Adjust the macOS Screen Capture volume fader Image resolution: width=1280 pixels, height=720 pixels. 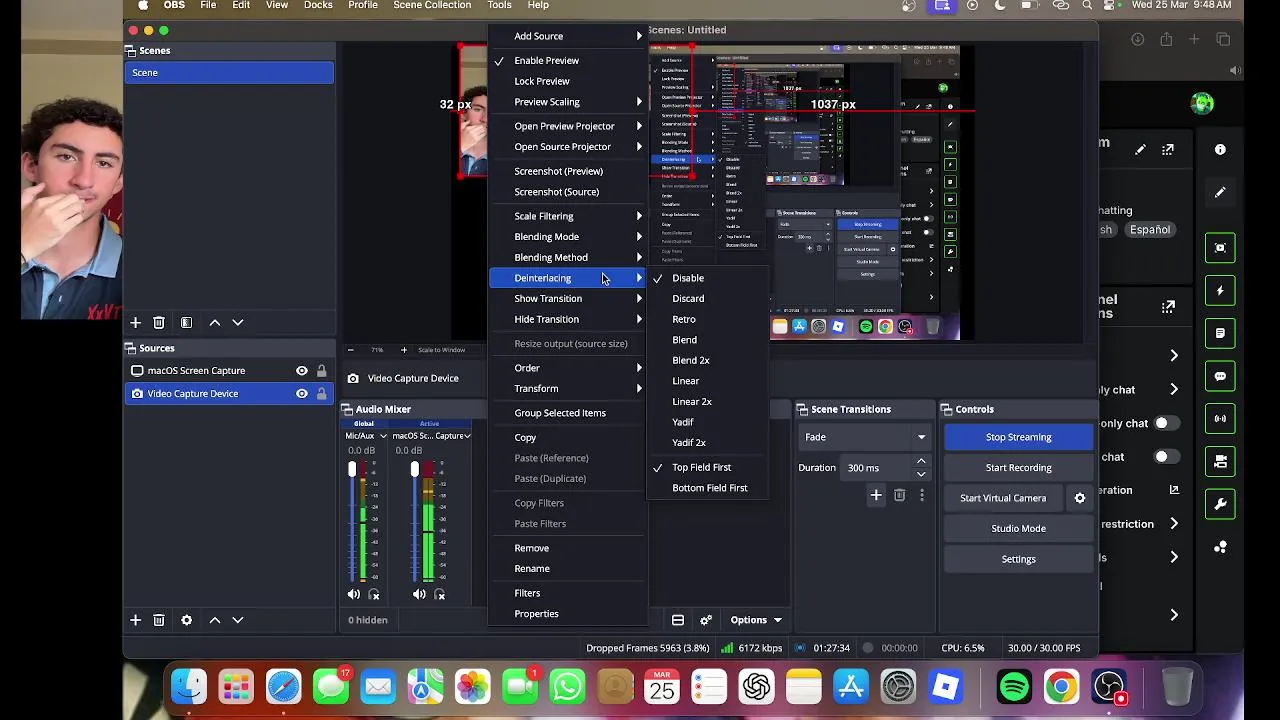click(414, 470)
